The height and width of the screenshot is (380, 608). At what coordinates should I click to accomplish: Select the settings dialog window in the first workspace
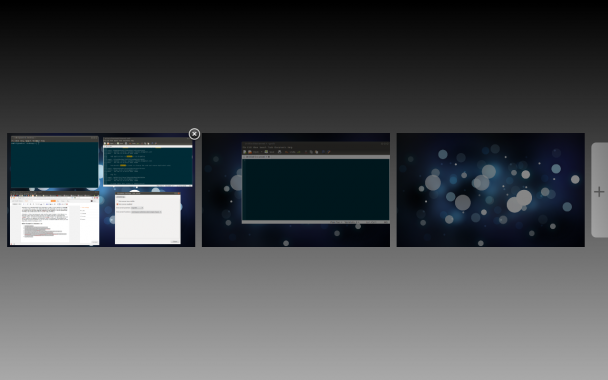point(148,218)
